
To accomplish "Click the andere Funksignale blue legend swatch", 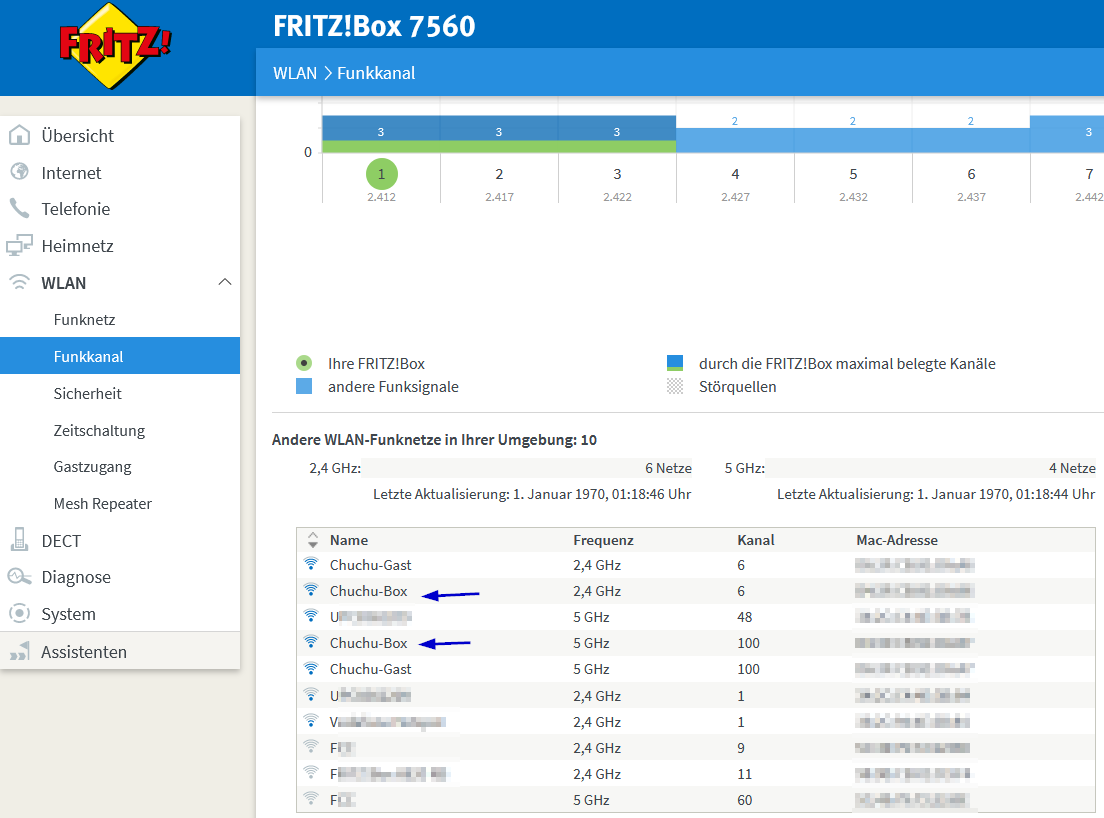I will (303, 386).
